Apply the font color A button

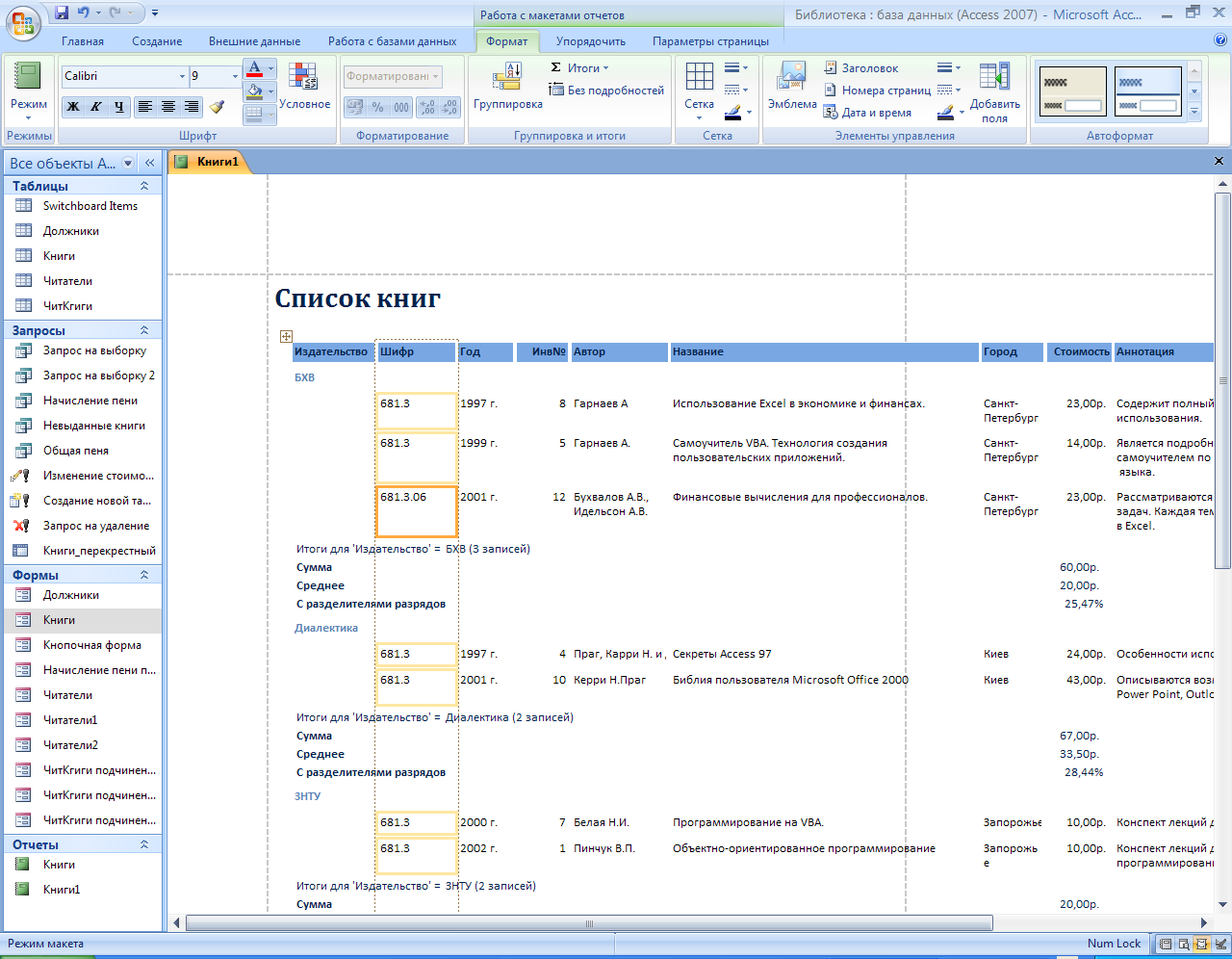[x=253, y=70]
